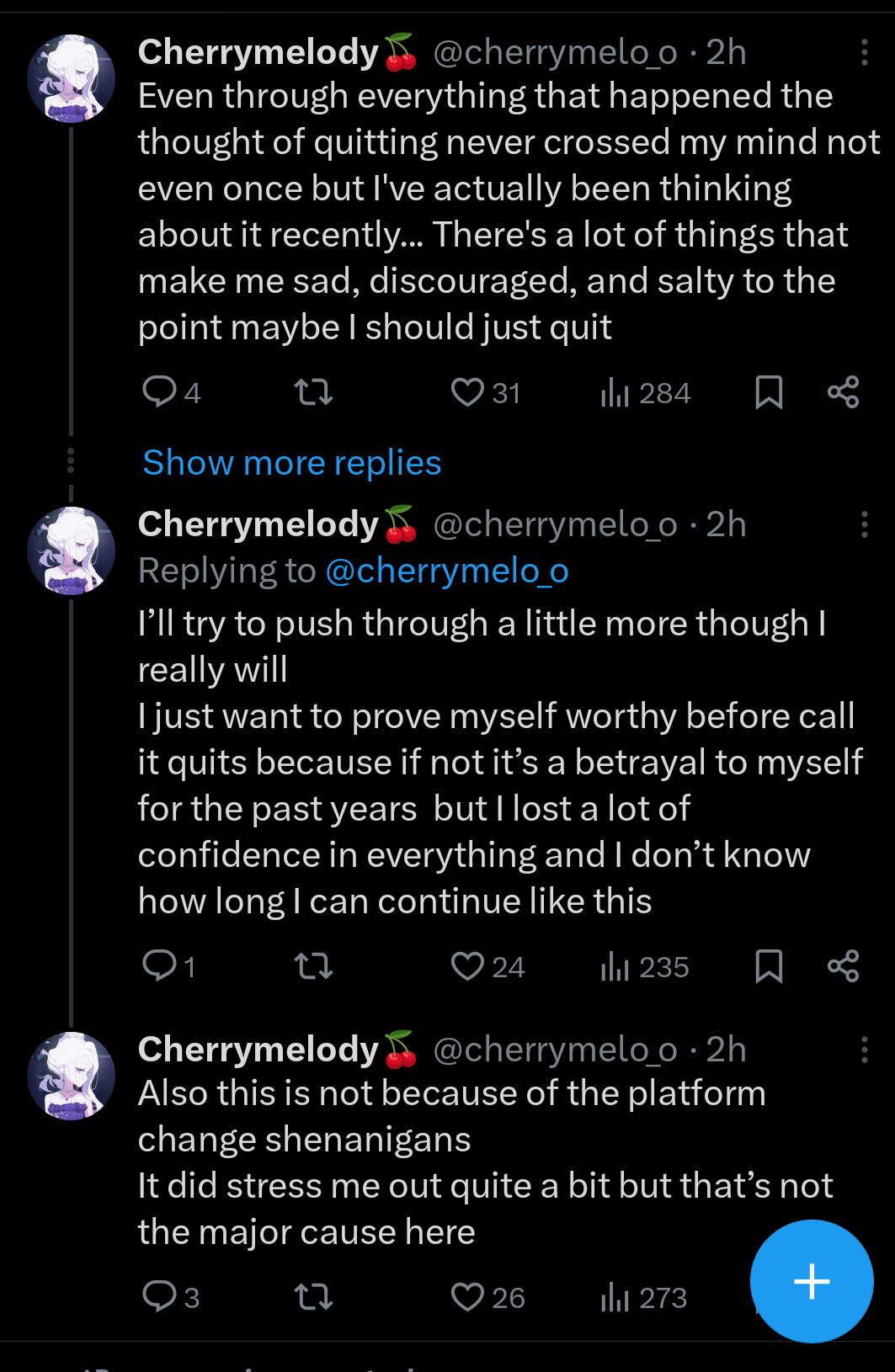Like the tweet with 24 likes

pos(467,966)
